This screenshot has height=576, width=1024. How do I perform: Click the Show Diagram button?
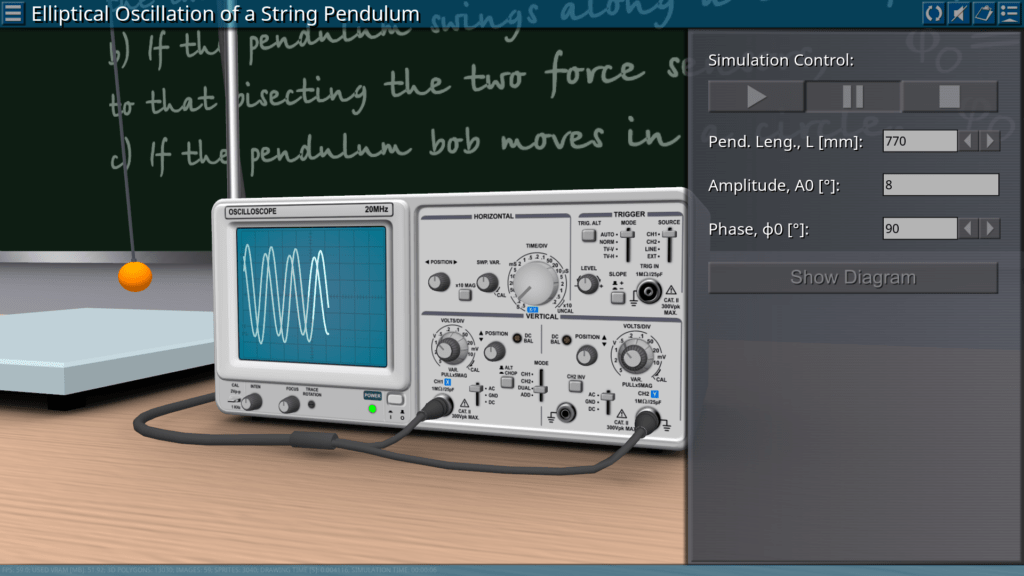point(852,277)
